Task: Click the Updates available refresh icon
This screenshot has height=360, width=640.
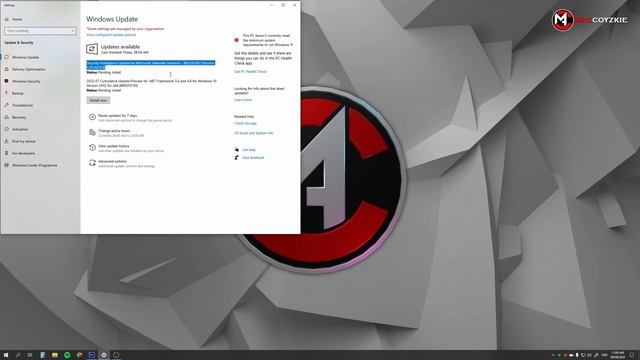Action: [92, 49]
